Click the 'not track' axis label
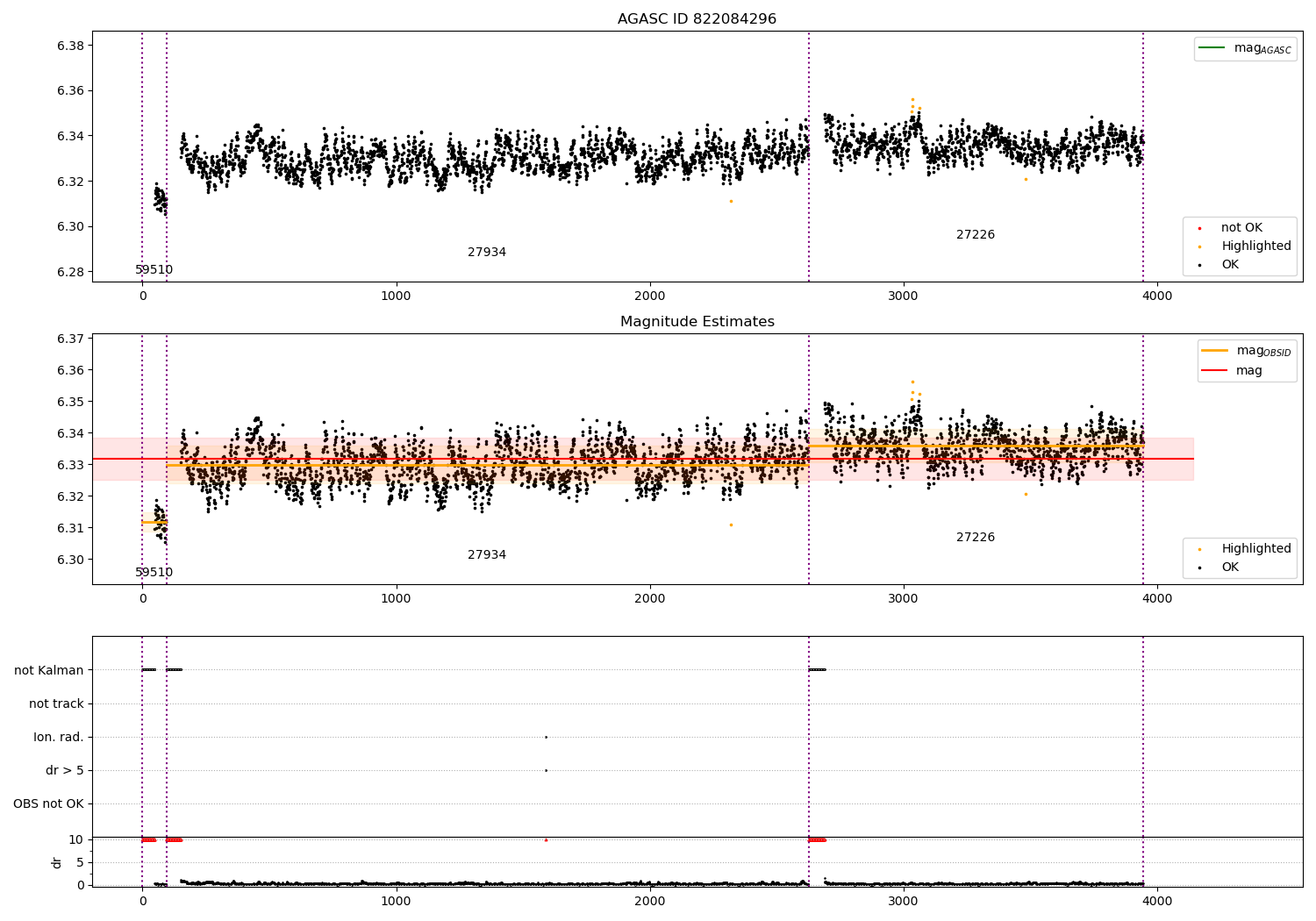The image size is (1316, 921). tap(56, 704)
